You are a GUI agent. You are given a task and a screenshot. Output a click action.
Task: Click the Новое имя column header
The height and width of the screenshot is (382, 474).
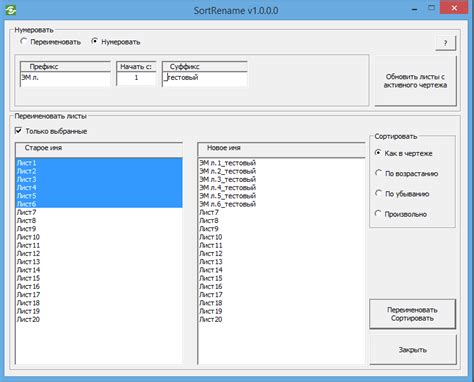click(282, 149)
